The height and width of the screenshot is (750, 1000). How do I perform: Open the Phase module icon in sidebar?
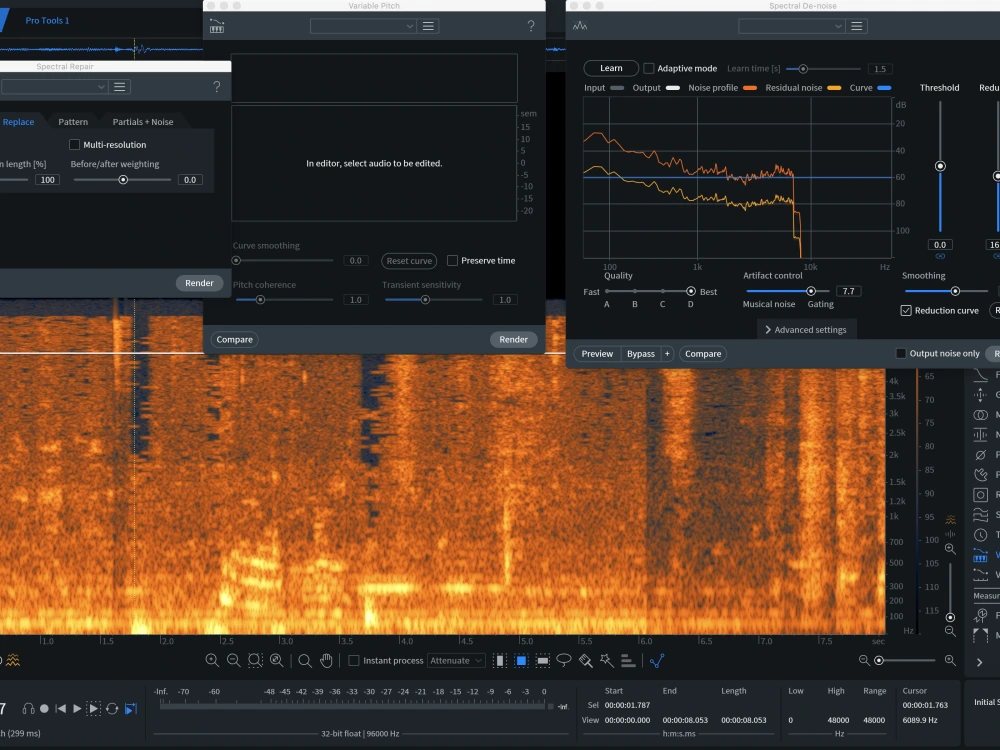(980, 455)
